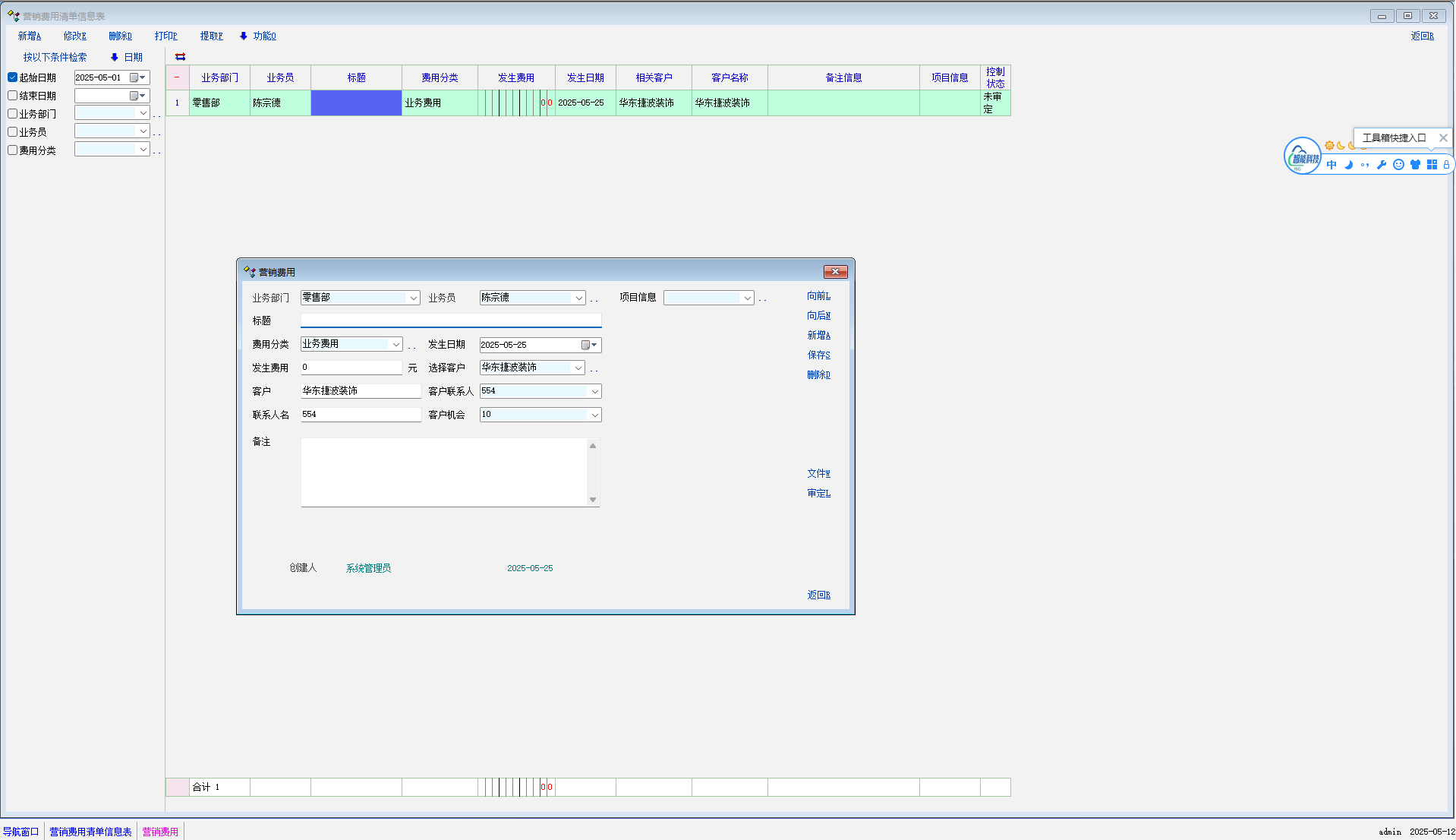Open the four-squares toolbox icon in the IME bar

point(1432,165)
